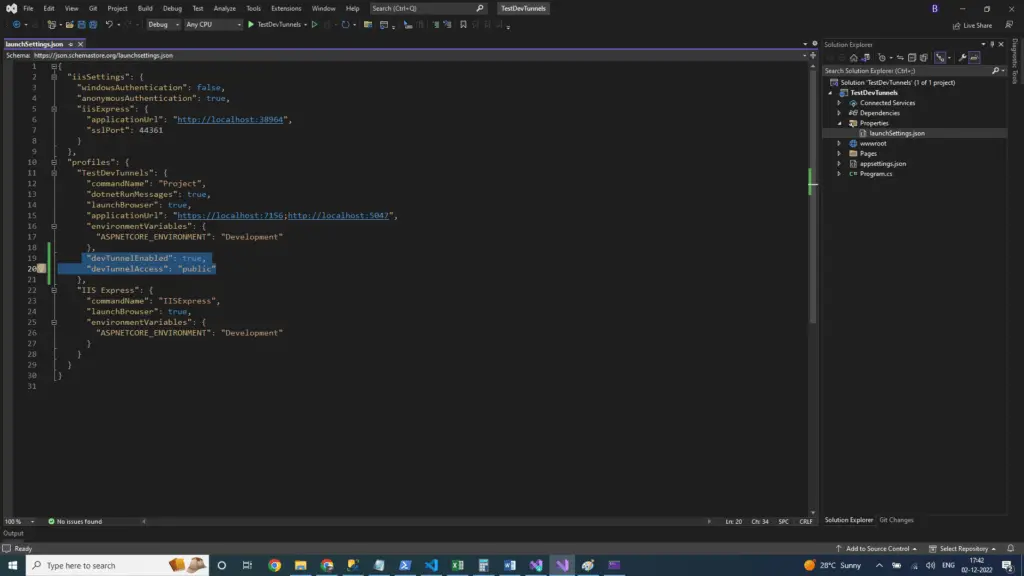Click Add to Source Control in status bar
Viewport: 1024px width, 576px height.
pyautogui.click(x=876, y=549)
